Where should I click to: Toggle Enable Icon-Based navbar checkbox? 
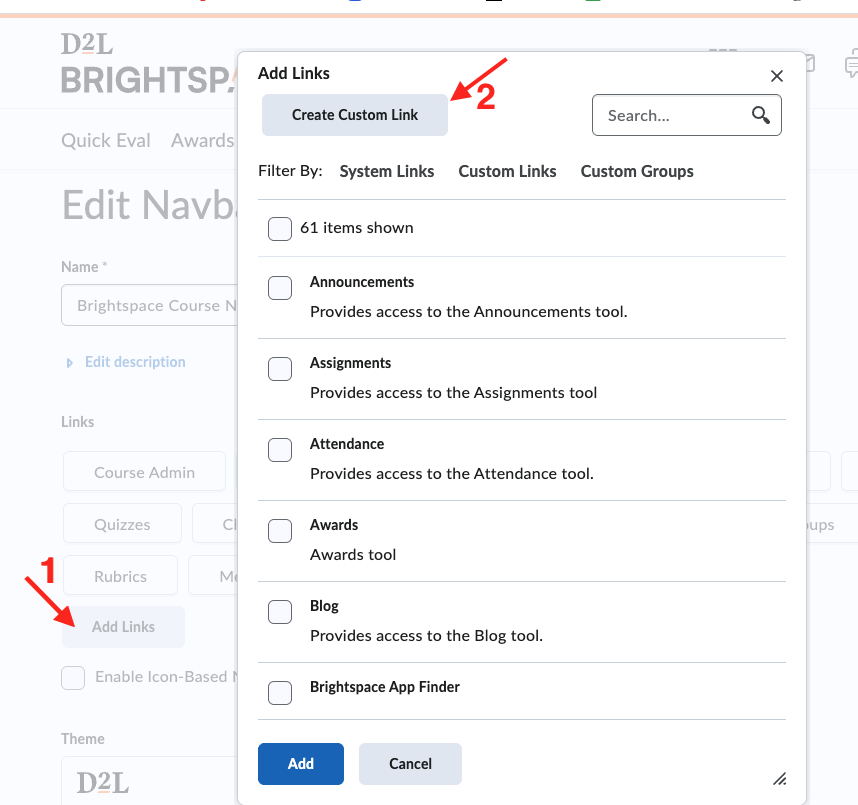pos(73,677)
